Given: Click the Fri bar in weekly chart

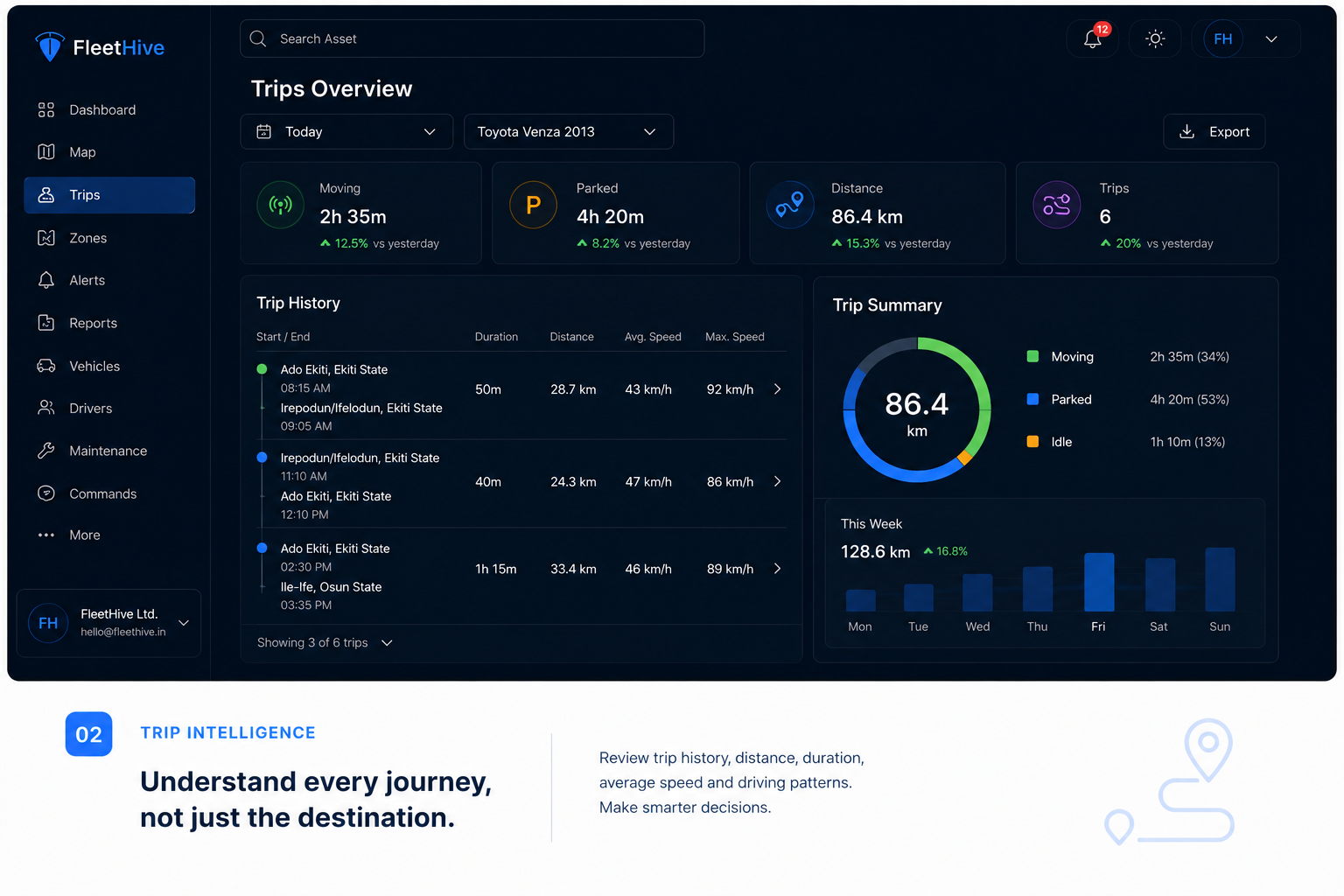Looking at the screenshot, I should tap(1099, 582).
